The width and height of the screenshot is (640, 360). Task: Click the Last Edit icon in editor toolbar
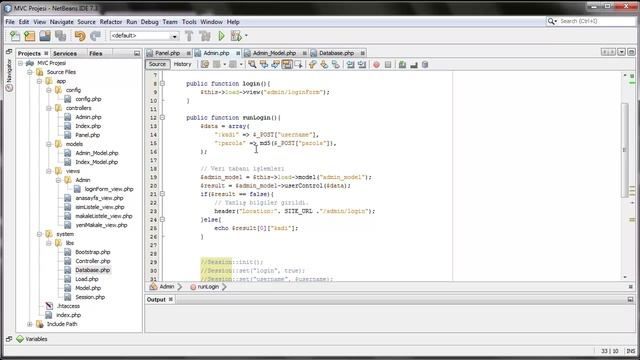click(204, 64)
